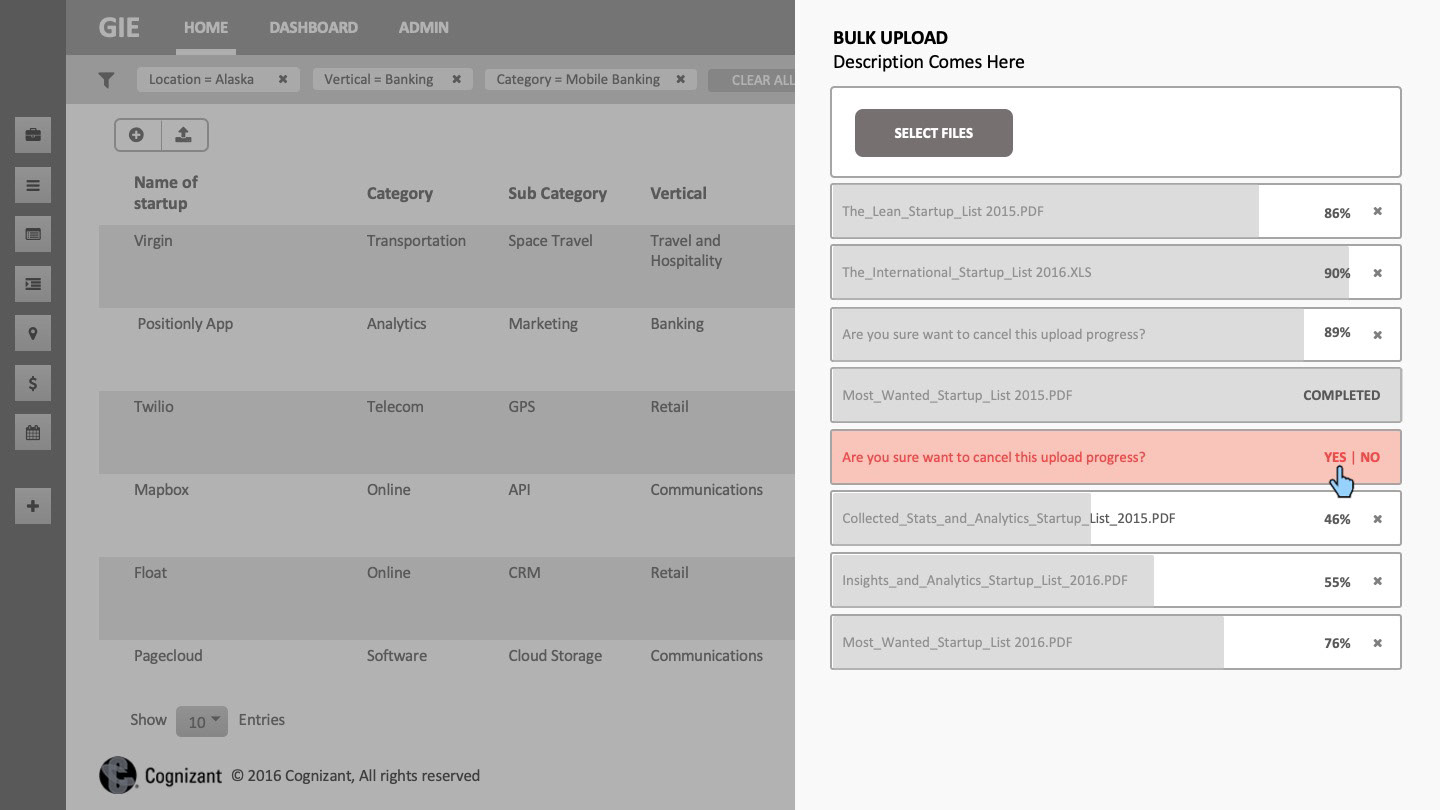This screenshot has height=810, width=1440.
Task: Remove the Vertical = Banking filter tag
Action: (457, 79)
